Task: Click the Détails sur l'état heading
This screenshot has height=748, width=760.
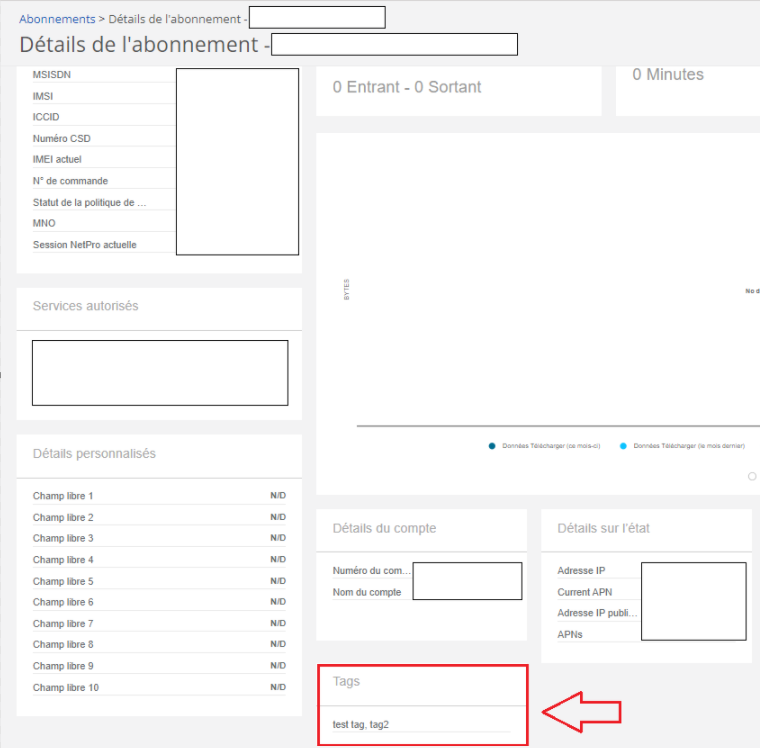Action: coord(603,528)
